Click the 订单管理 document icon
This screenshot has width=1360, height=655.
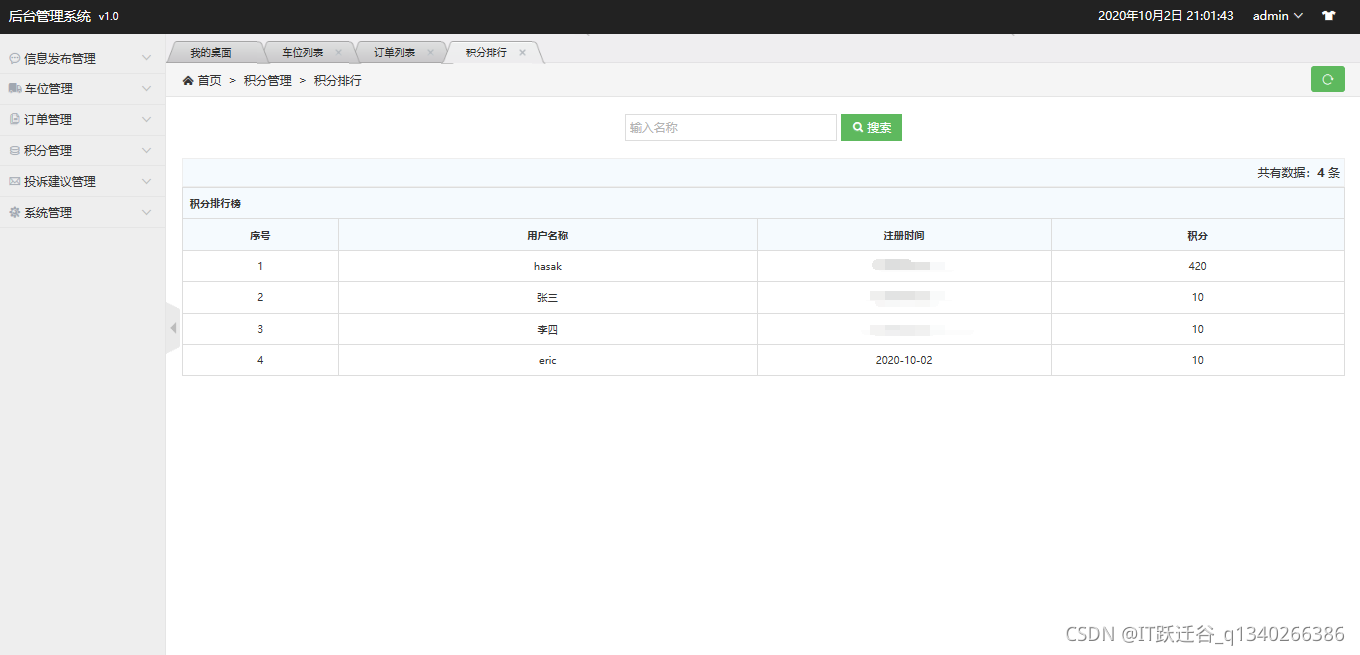[14, 119]
